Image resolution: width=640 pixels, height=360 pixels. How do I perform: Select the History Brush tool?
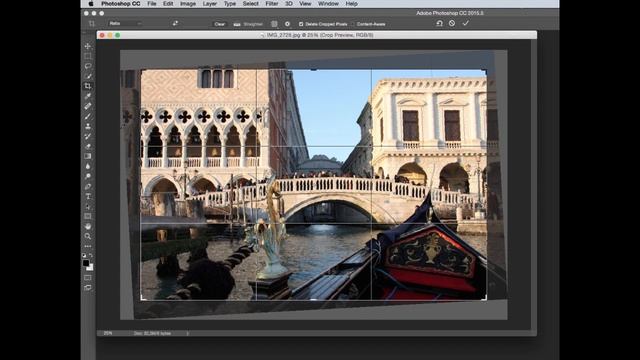[x=88, y=136]
